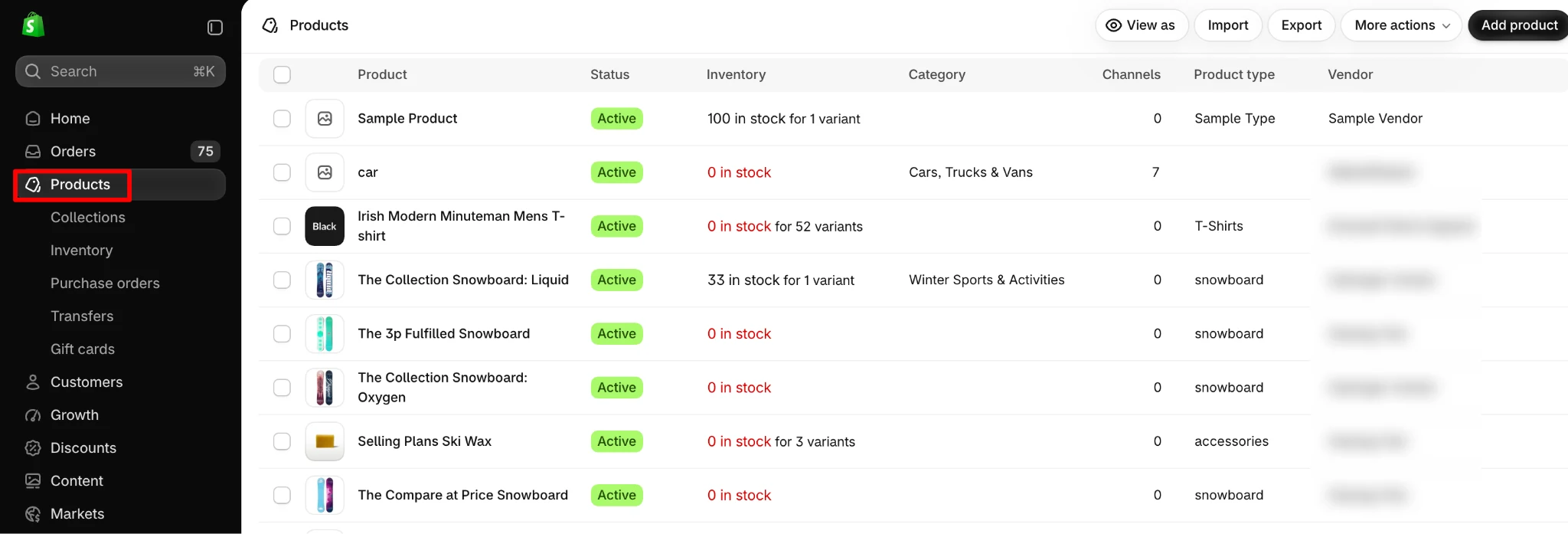Click the Orders inbox icon
1568x534 pixels.
click(x=33, y=152)
